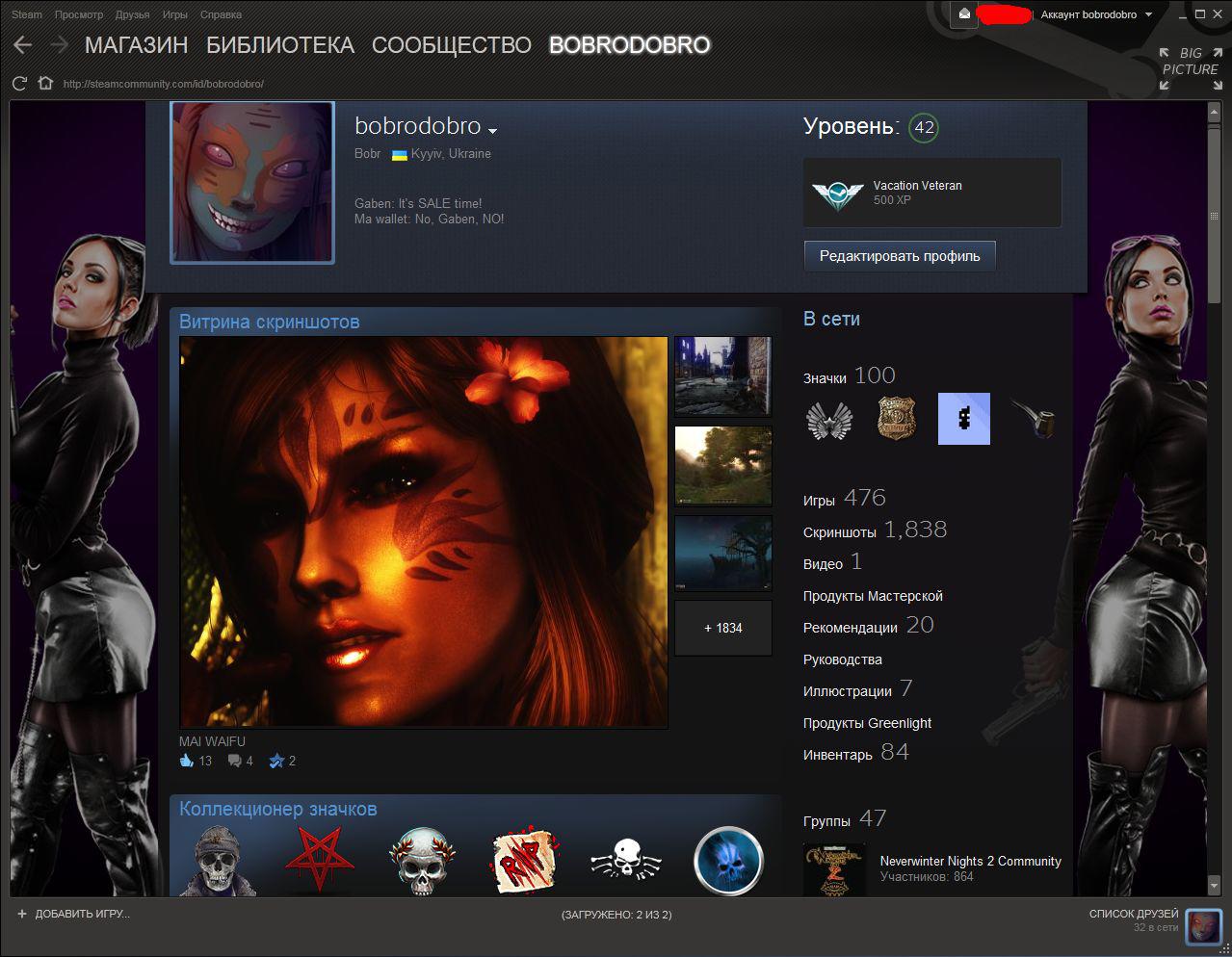This screenshot has width=1232, height=957.
Task: Open friends list avatar icon
Action: (1202, 926)
